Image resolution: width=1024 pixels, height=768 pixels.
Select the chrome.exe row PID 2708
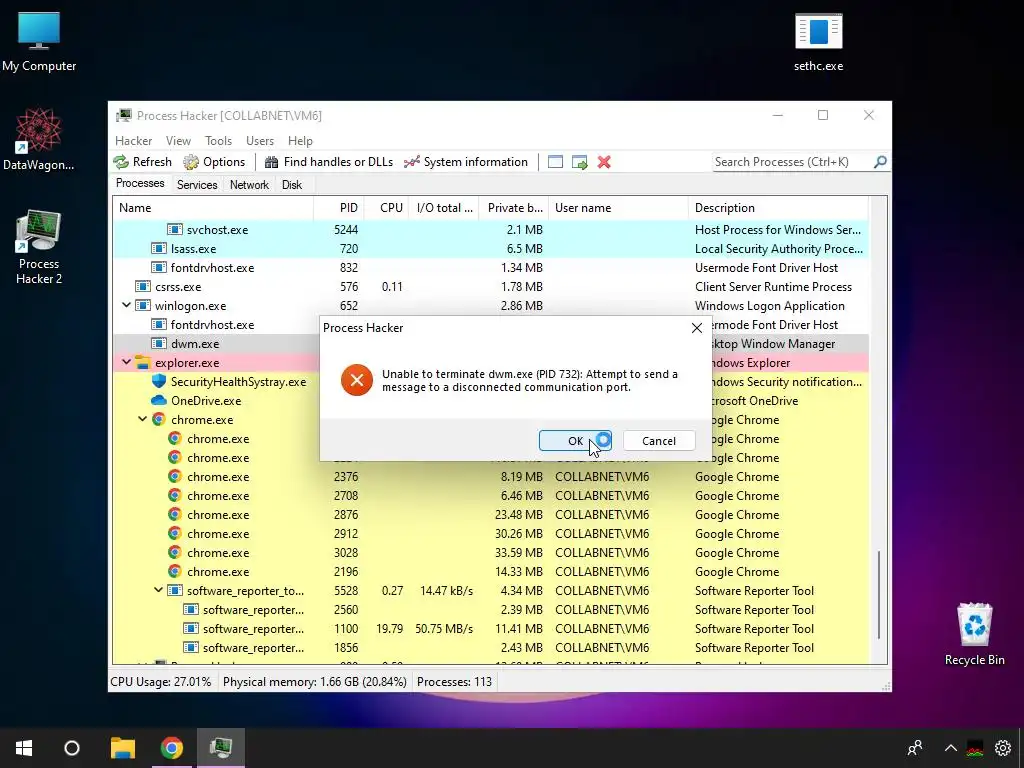pyautogui.click(x=490, y=496)
